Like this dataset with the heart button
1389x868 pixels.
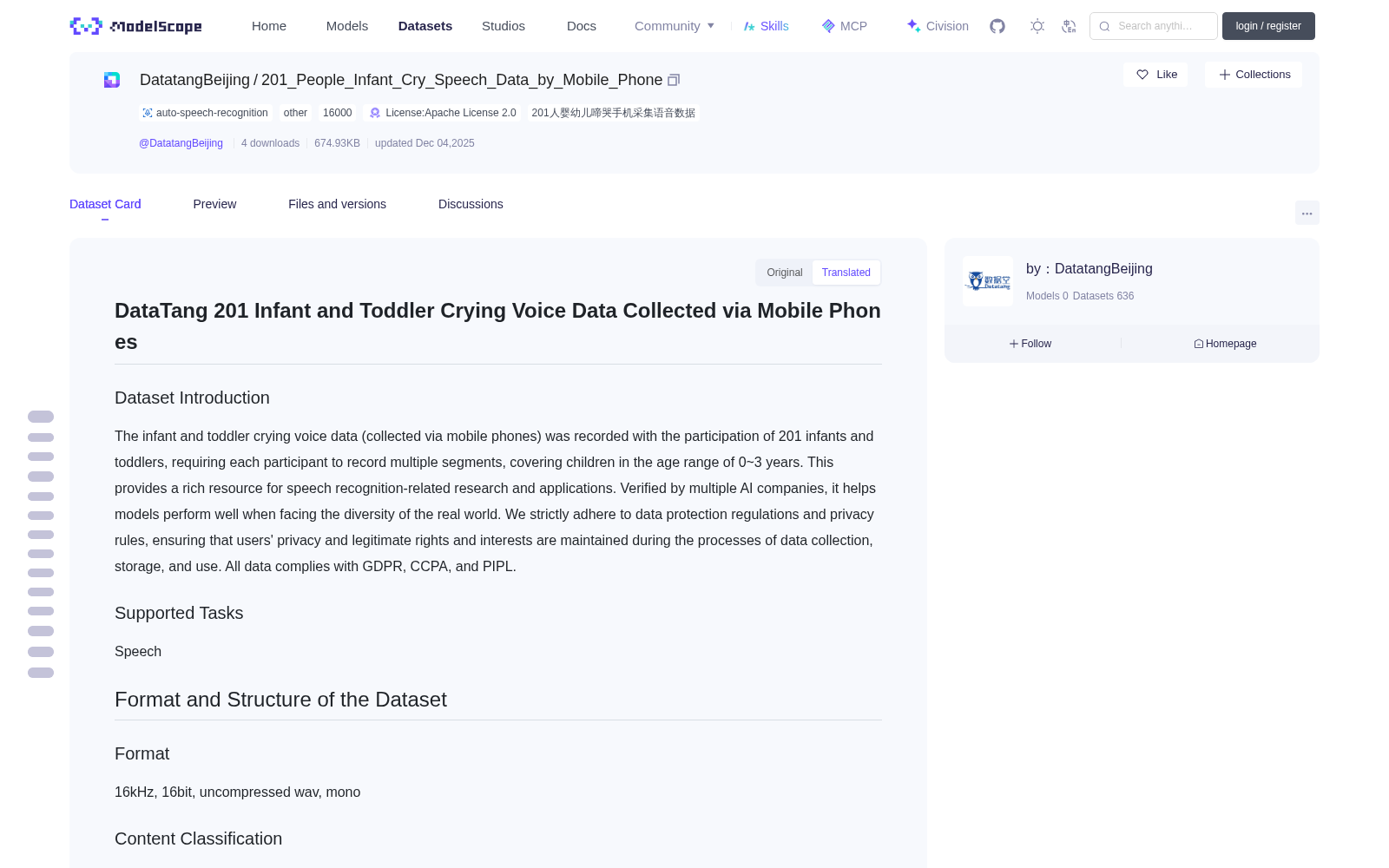tap(1155, 75)
